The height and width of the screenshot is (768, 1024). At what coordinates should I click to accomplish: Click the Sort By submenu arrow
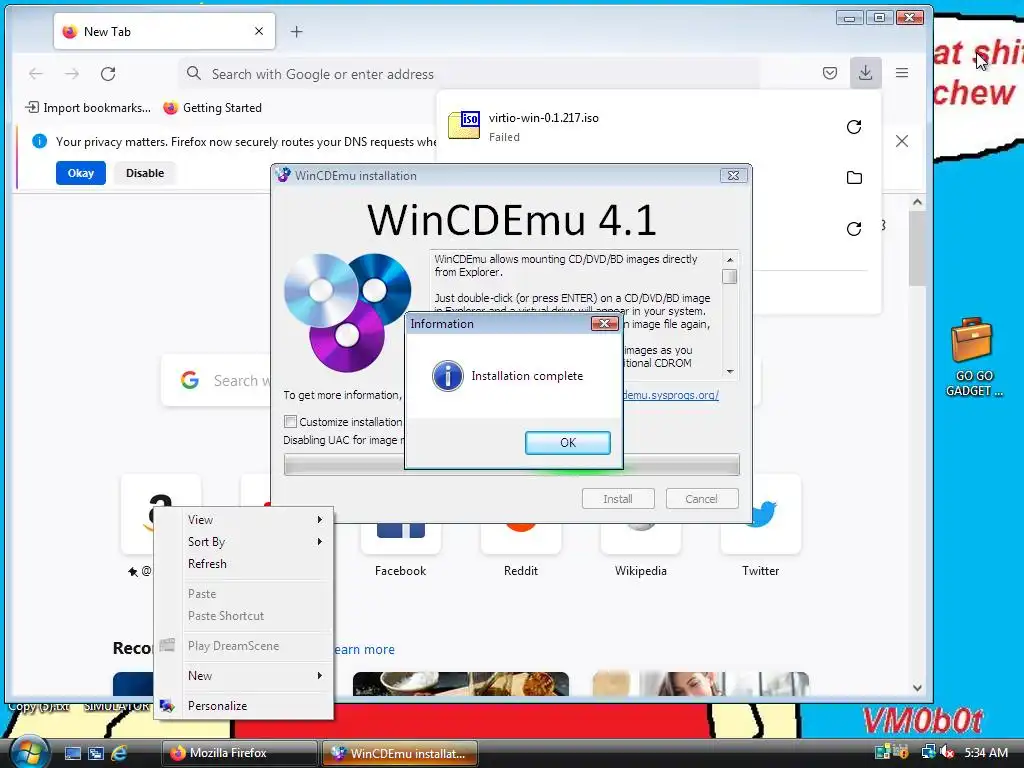click(x=320, y=541)
